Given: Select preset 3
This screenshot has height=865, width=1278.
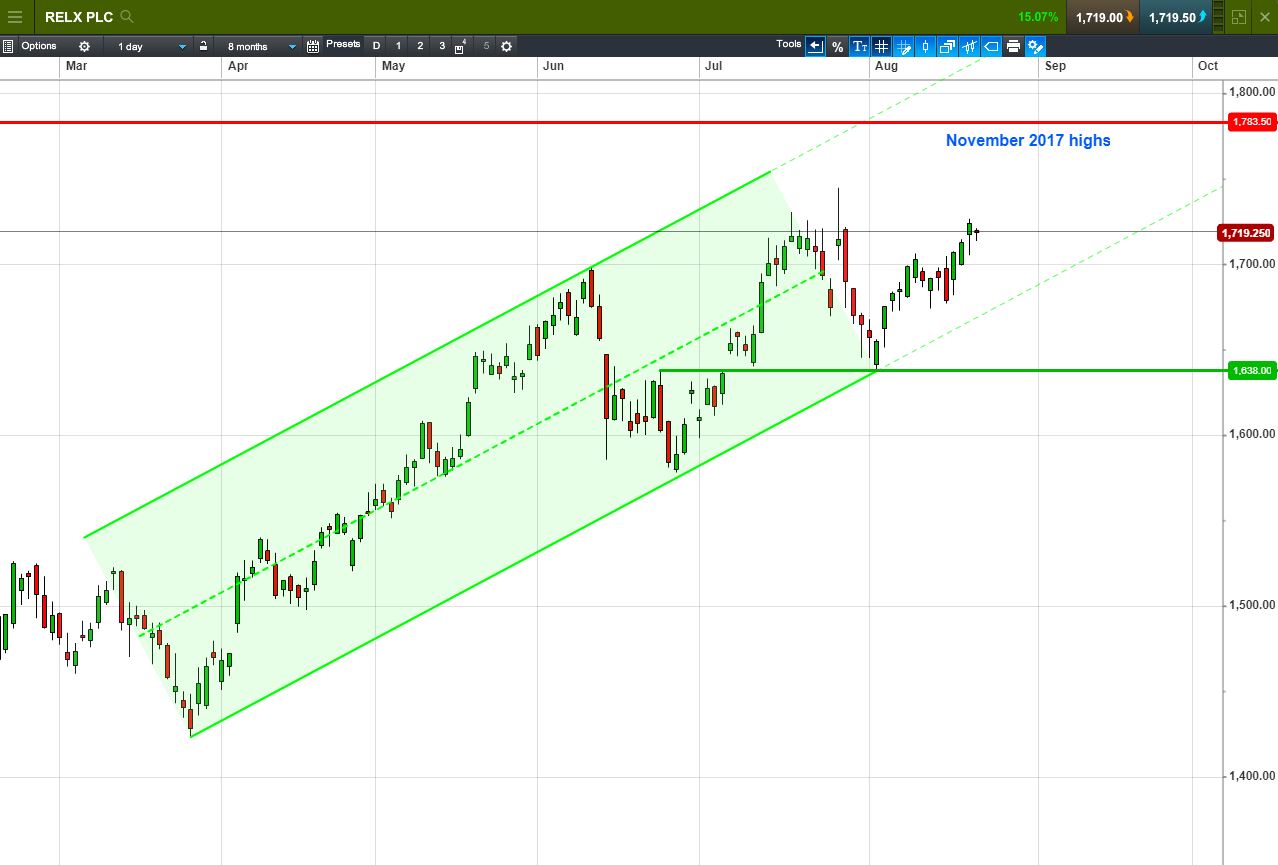Looking at the screenshot, I should click(x=442, y=46).
